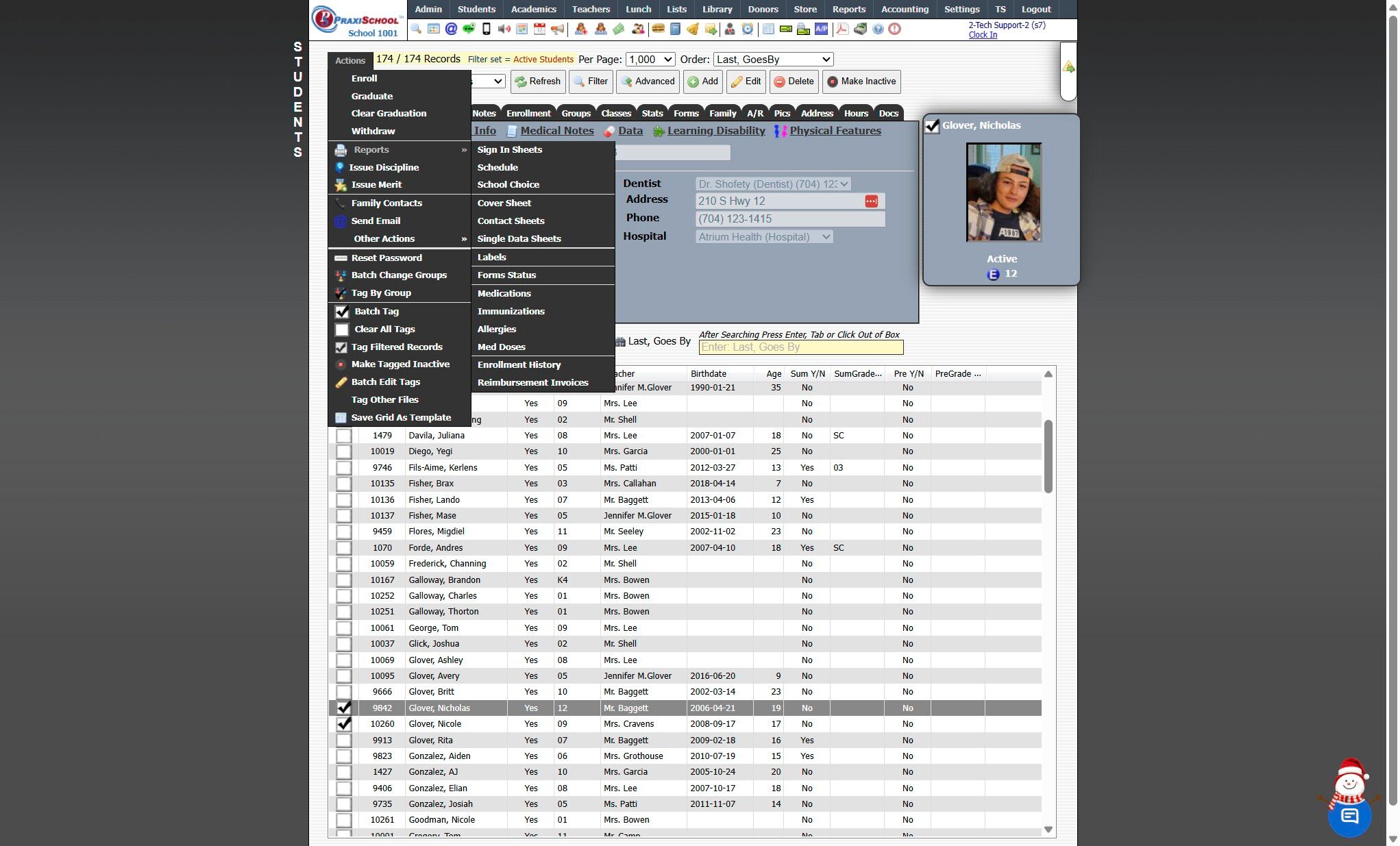This screenshot has width=1400, height=846.
Task: Open the Per Page dropdown
Action: click(650, 60)
